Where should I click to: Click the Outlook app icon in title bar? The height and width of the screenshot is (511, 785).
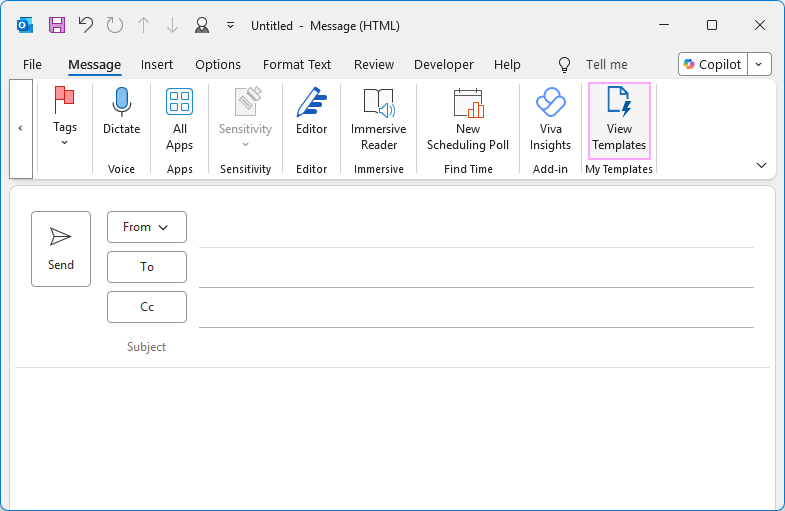[25, 25]
